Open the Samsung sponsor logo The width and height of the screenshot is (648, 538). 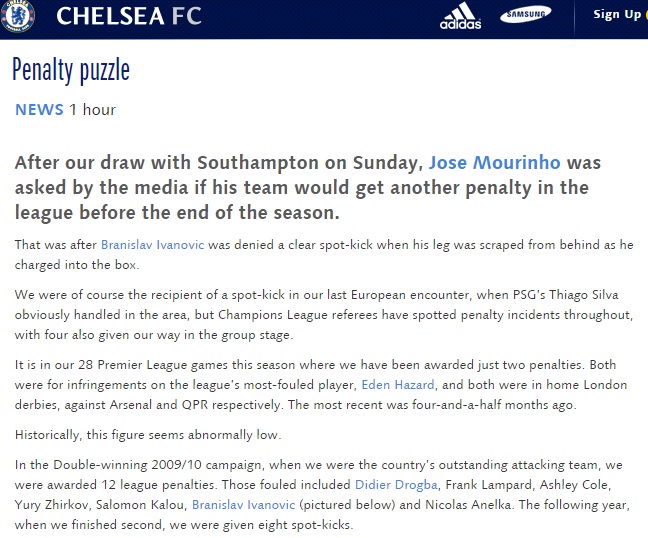click(x=525, y=14)
